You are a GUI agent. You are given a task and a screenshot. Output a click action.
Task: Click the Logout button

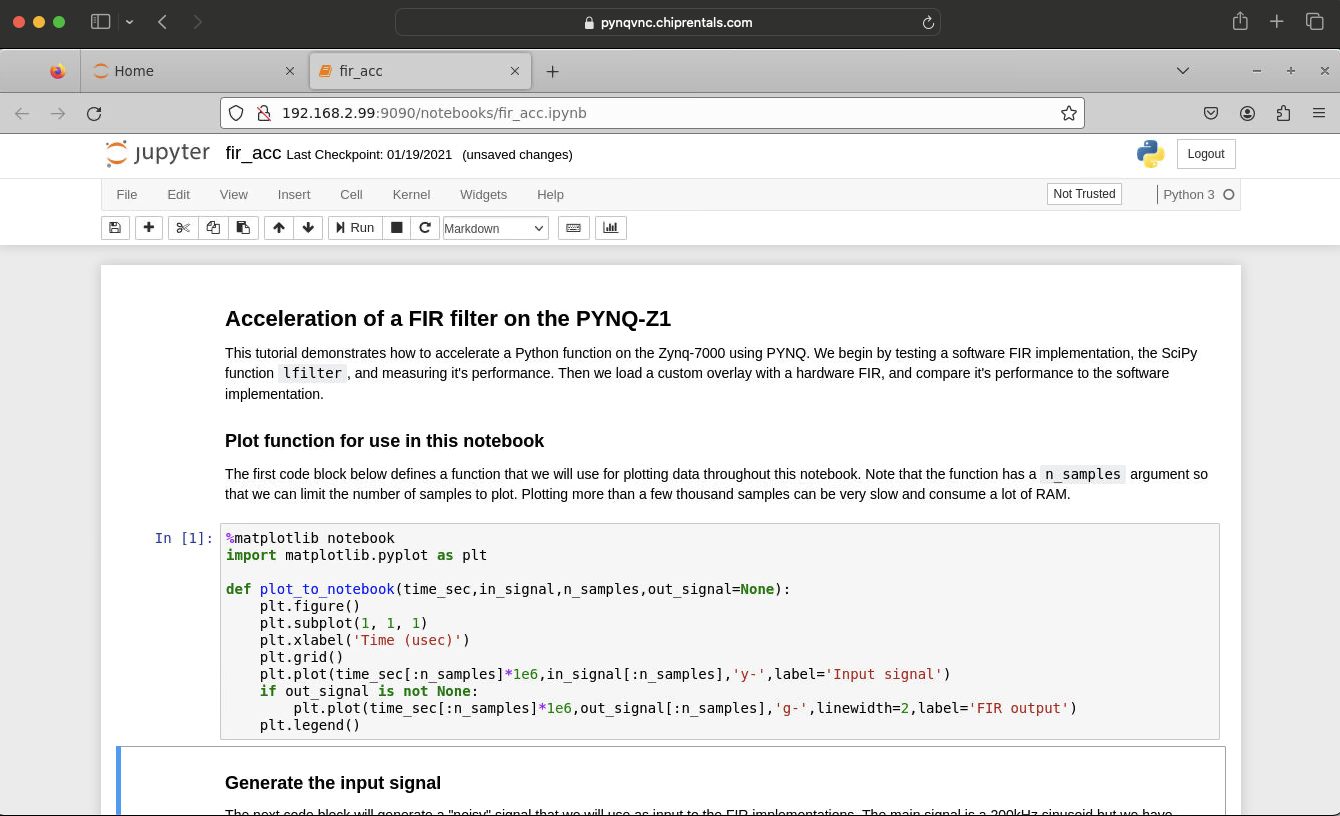coord(1205,154)
